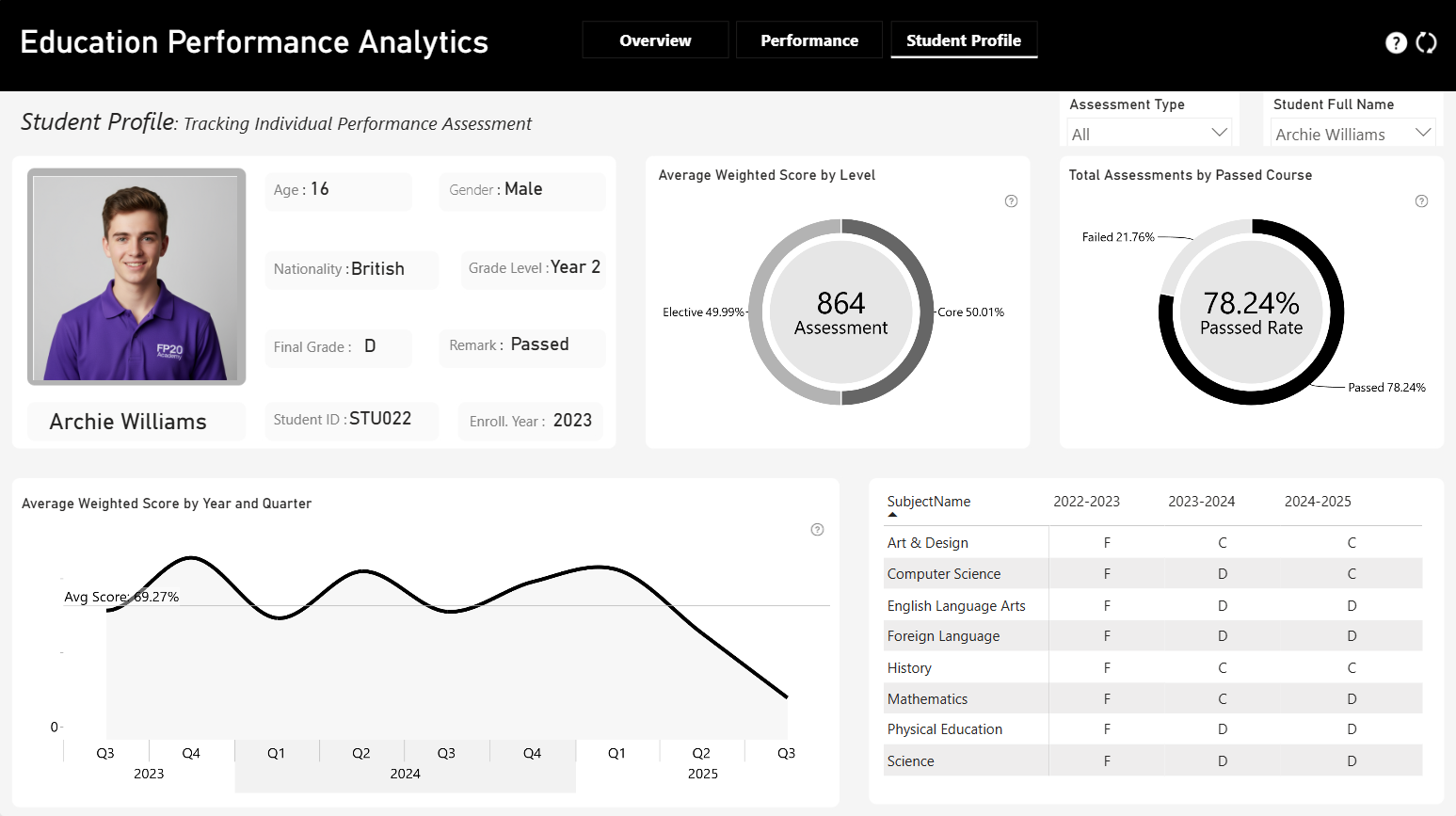Screen dimensions: 1456x816
Task: Click the 2024-2025 column header
Action: (x=1318, y=502)
